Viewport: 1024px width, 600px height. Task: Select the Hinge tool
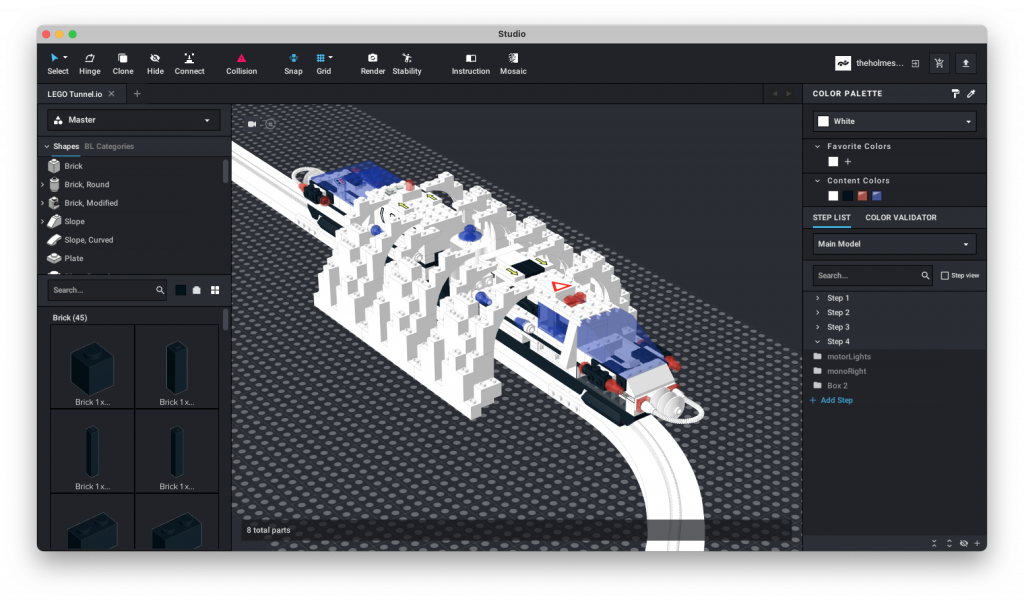click(89, 62)
